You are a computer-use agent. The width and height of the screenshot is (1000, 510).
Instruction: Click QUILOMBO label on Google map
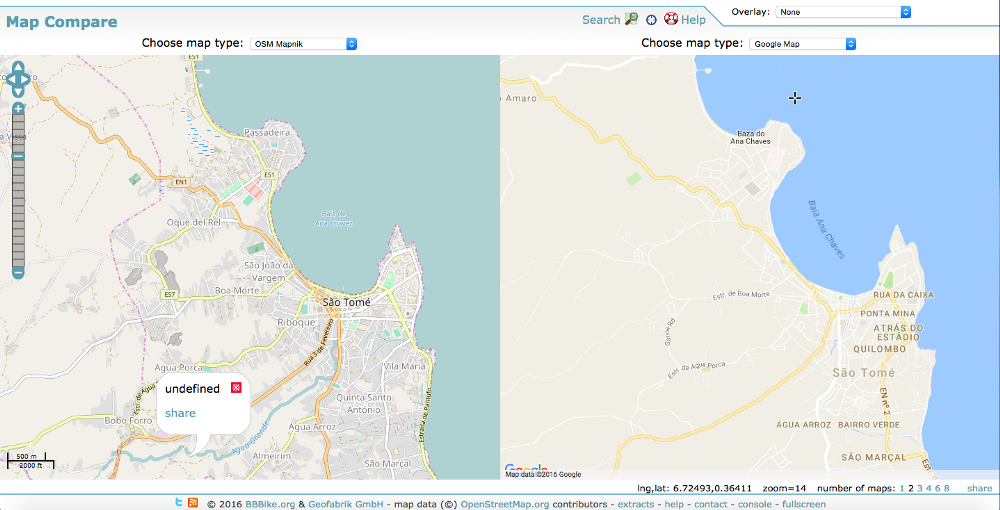[879, 349]
